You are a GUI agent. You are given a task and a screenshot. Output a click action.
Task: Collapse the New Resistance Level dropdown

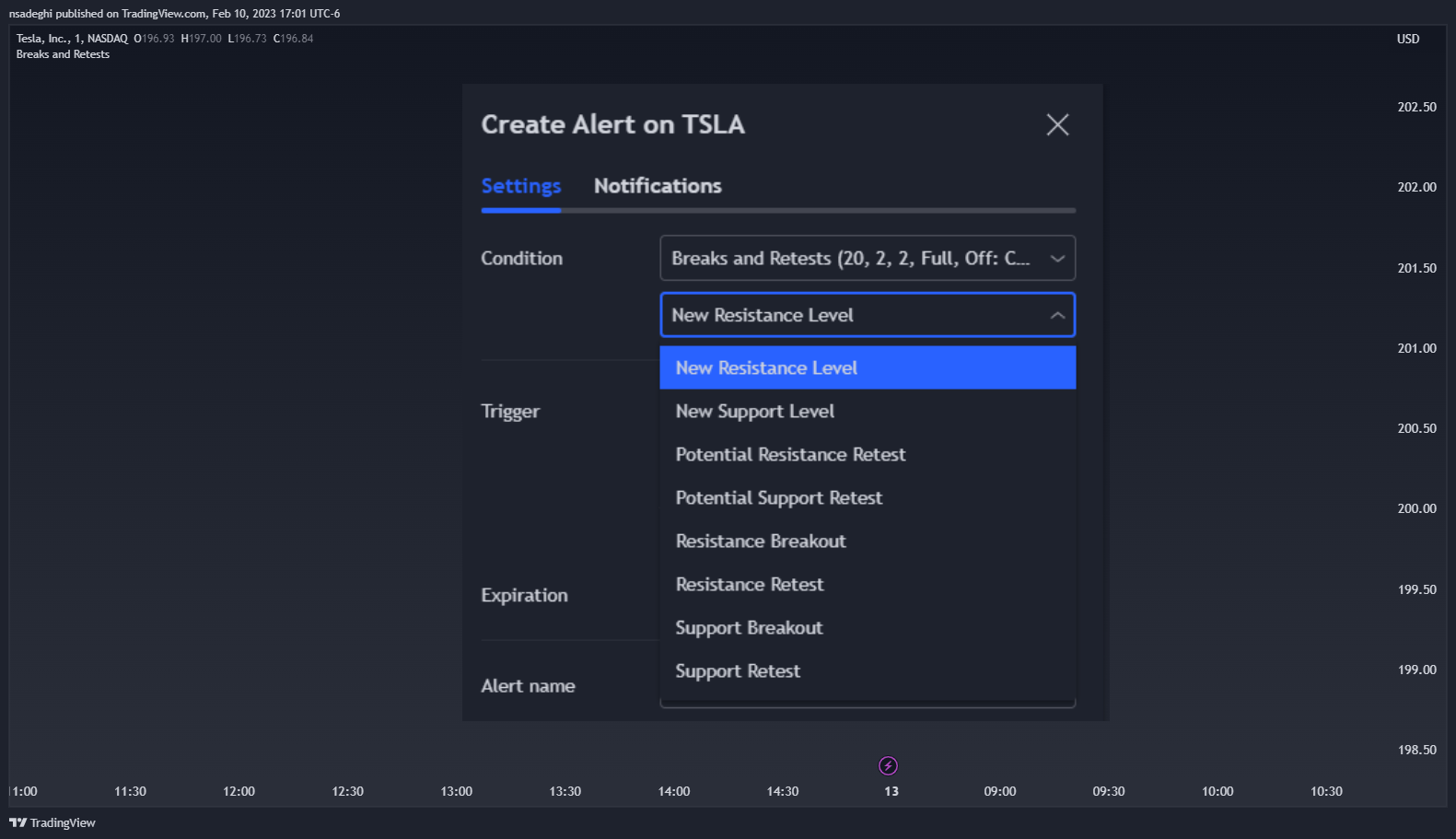pyautogui.click(x=868, y=315)
